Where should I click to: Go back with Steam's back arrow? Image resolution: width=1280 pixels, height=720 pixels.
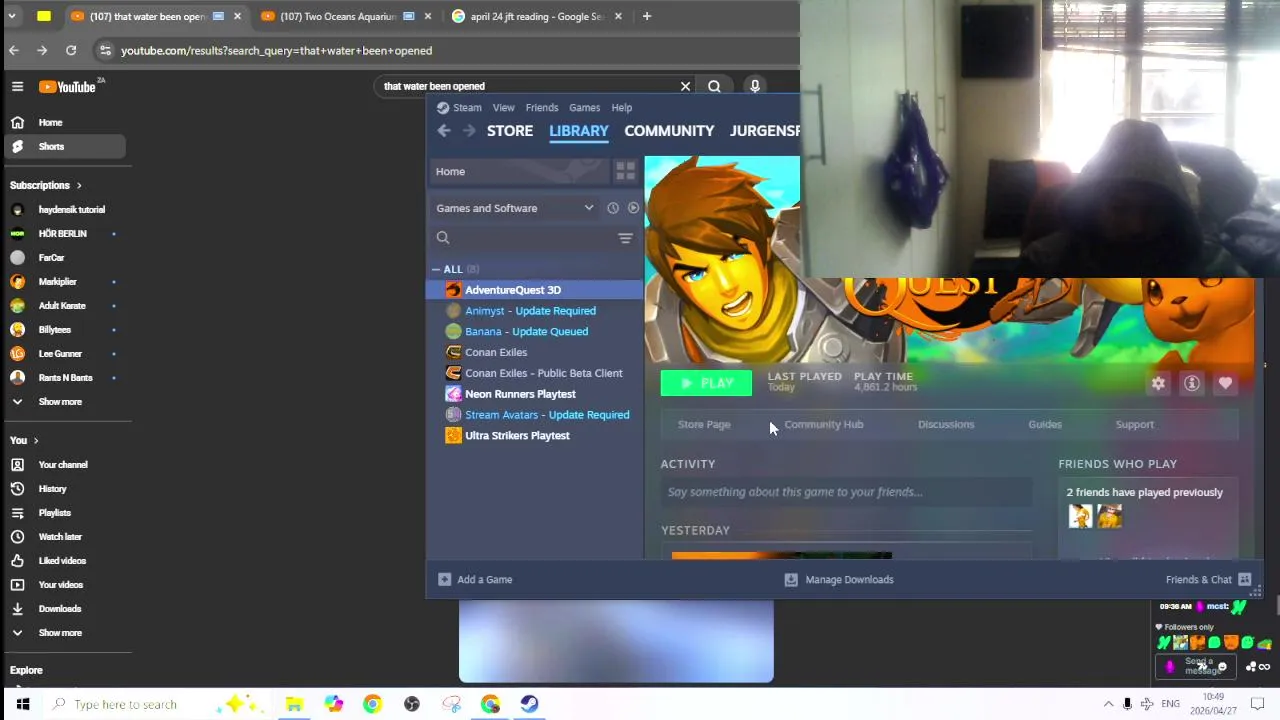[x=444, y=130]
